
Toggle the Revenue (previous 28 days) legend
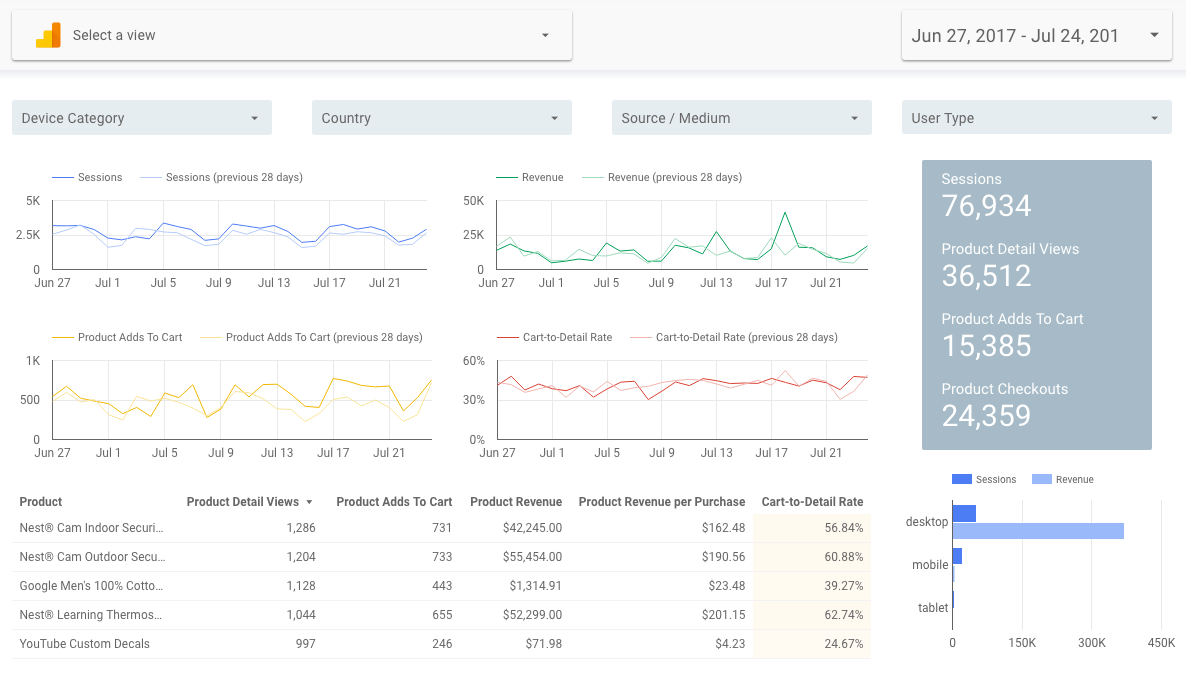coord(662,177)
